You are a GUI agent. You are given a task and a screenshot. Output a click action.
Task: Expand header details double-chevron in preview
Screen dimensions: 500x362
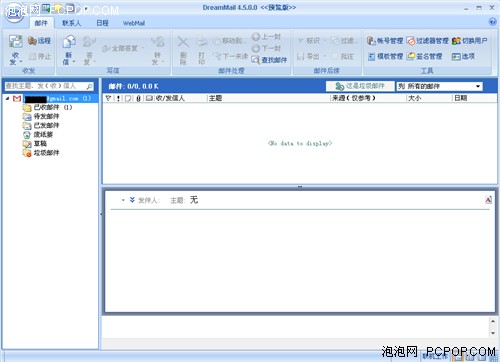(x=132, y=200)
